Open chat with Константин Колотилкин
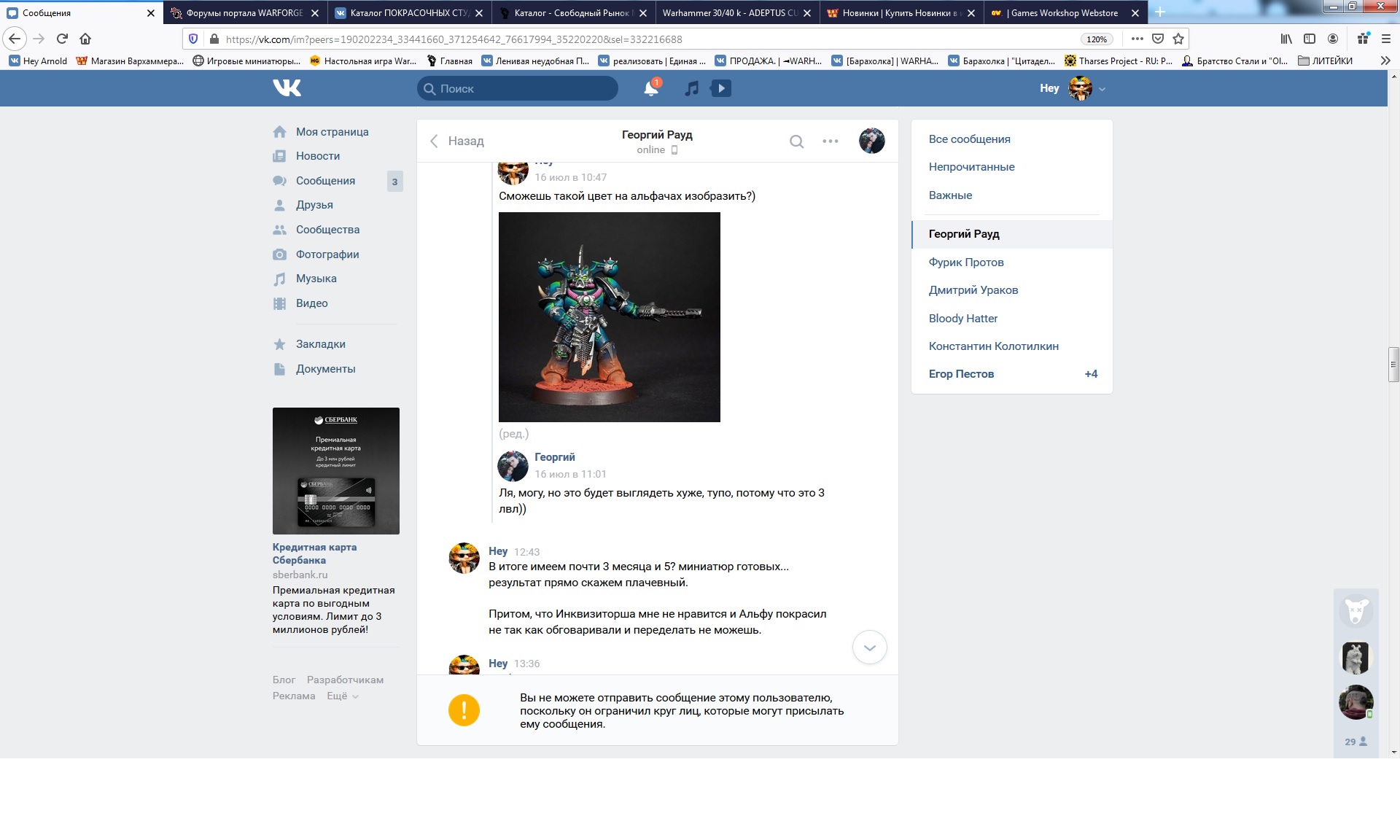Image resolution: width=1400 pixels, height=840 pixels. [x=1012, y=346]
